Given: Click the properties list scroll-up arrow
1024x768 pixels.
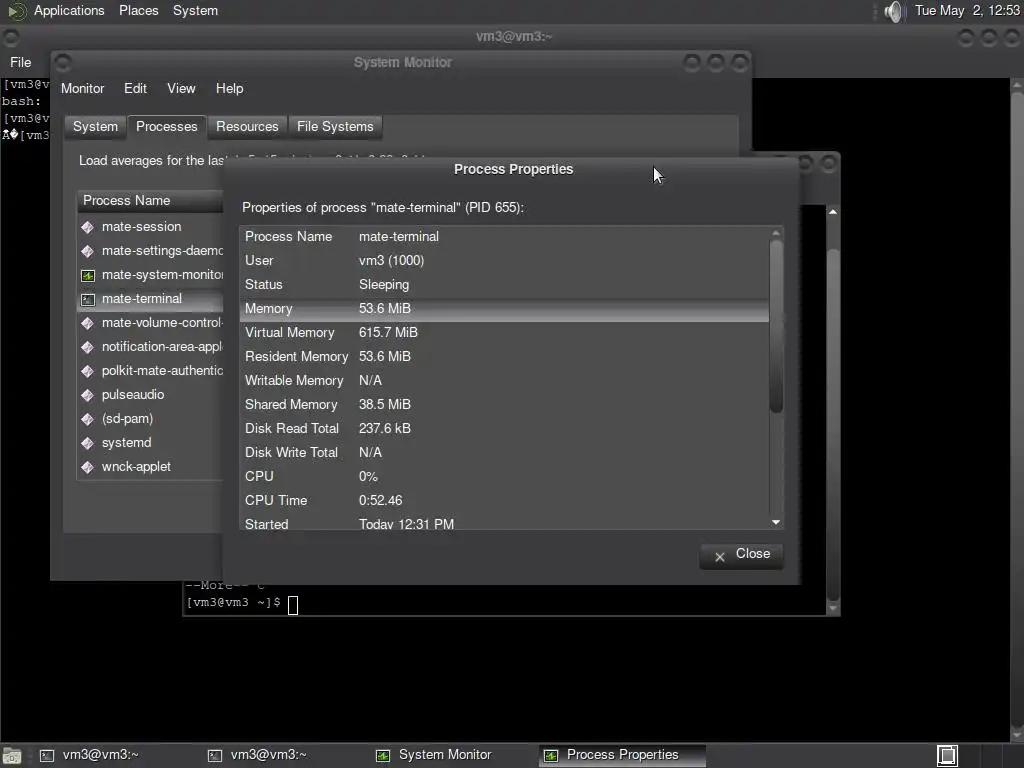Looking at the screenshot, I should tap(776, 233).
